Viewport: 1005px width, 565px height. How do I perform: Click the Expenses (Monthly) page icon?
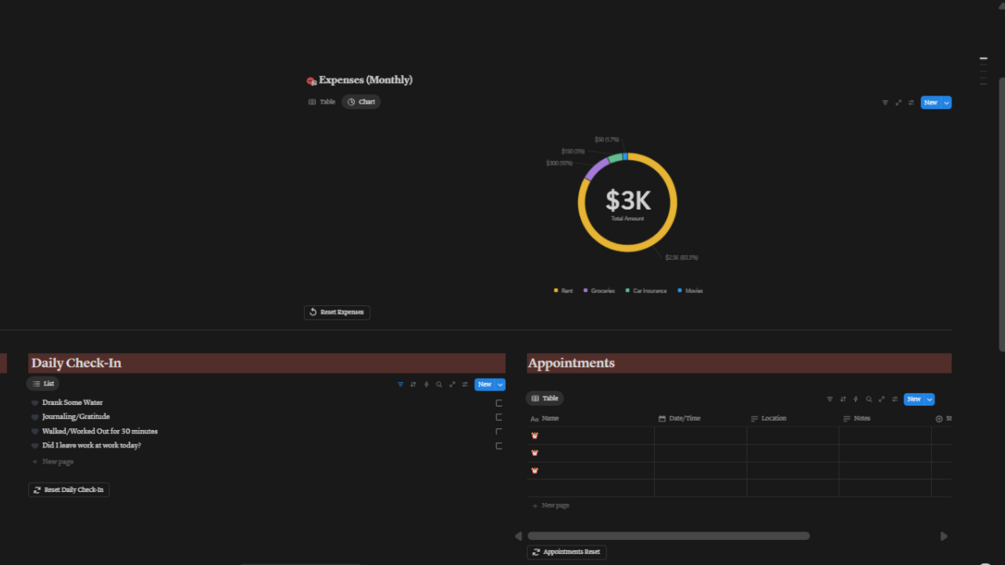(x=311, y=81)
